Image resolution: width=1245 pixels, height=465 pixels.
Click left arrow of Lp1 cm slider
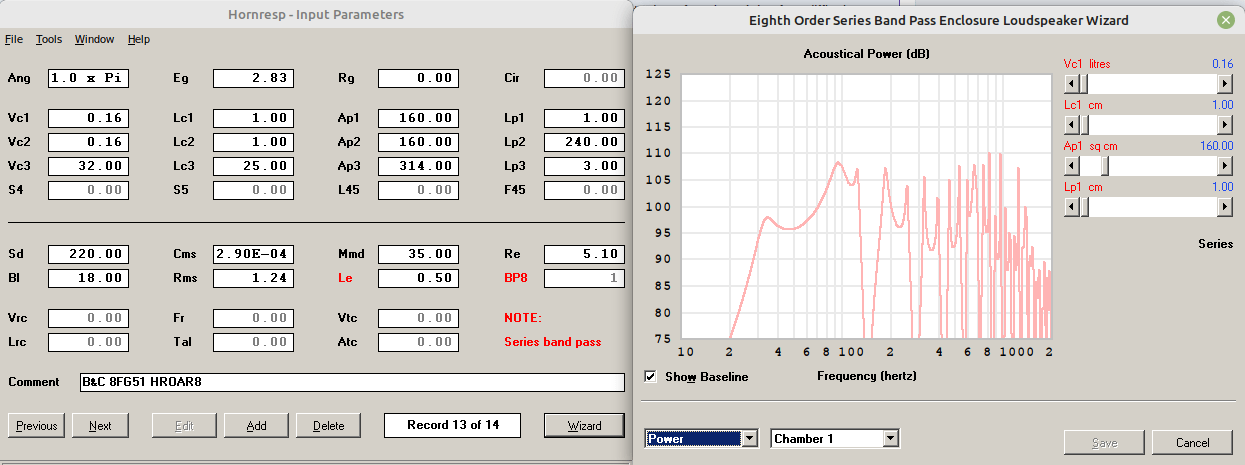click(1073, 207)
